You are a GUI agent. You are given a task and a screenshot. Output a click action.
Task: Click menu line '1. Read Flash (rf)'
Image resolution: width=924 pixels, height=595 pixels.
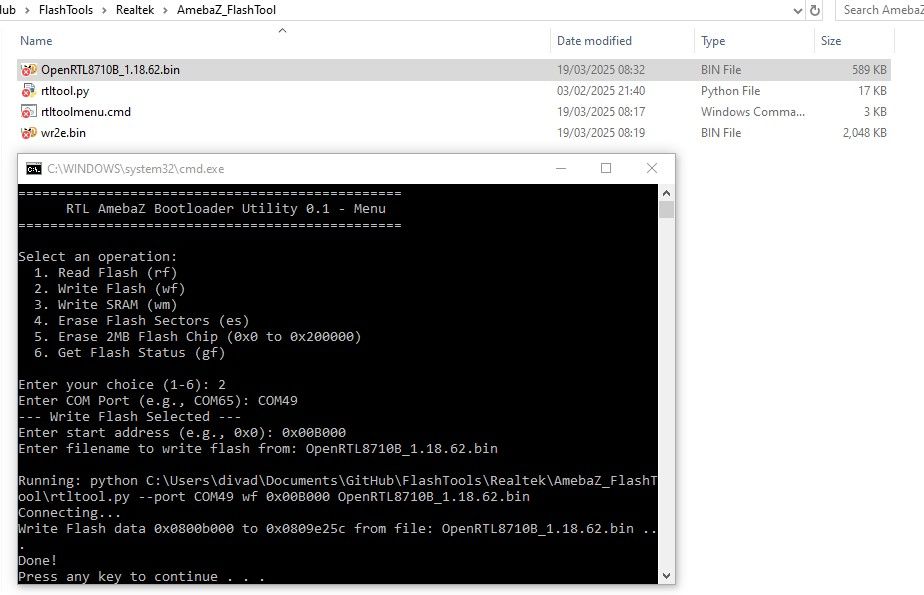point(105,272)
